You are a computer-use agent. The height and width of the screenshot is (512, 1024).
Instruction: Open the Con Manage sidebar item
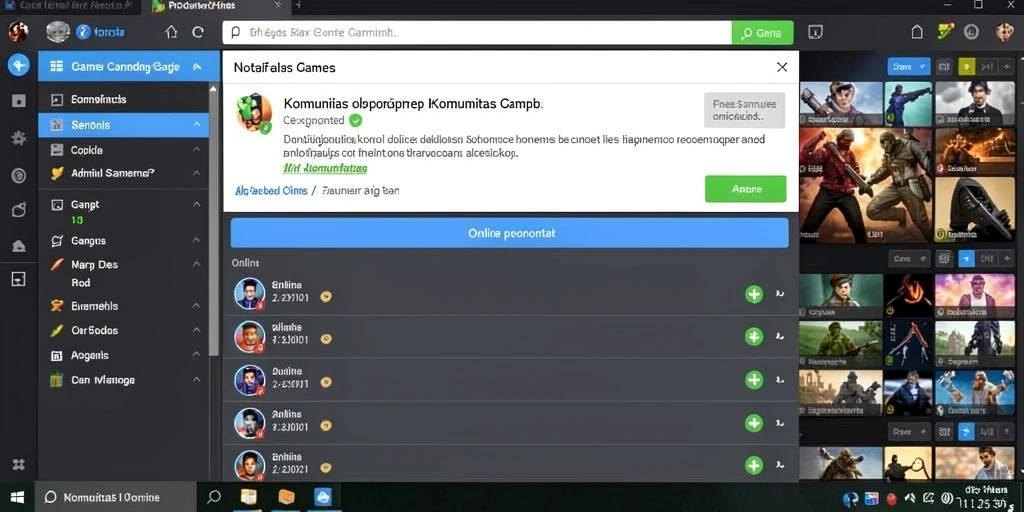tap(123, 379)
